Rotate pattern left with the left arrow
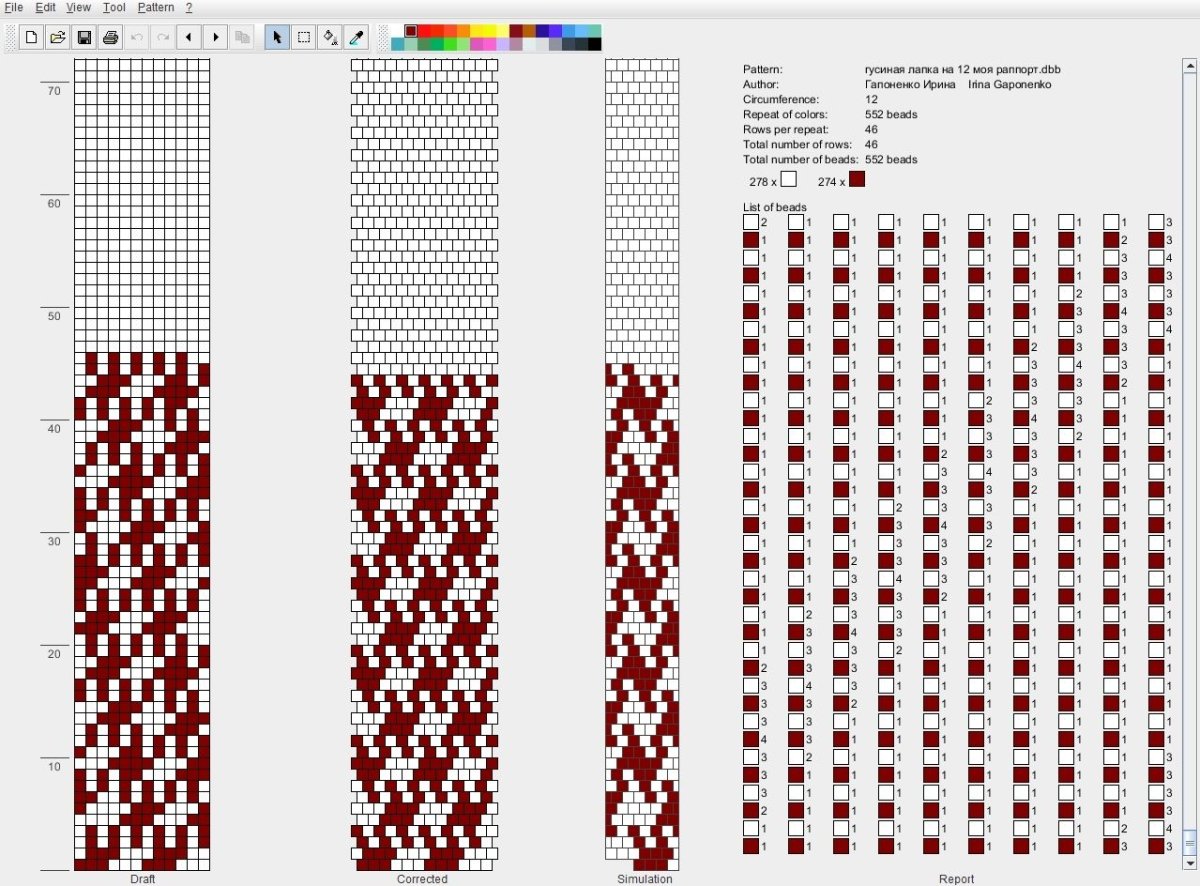Viewport: 1200px width, 886px height. pos(189,38)
